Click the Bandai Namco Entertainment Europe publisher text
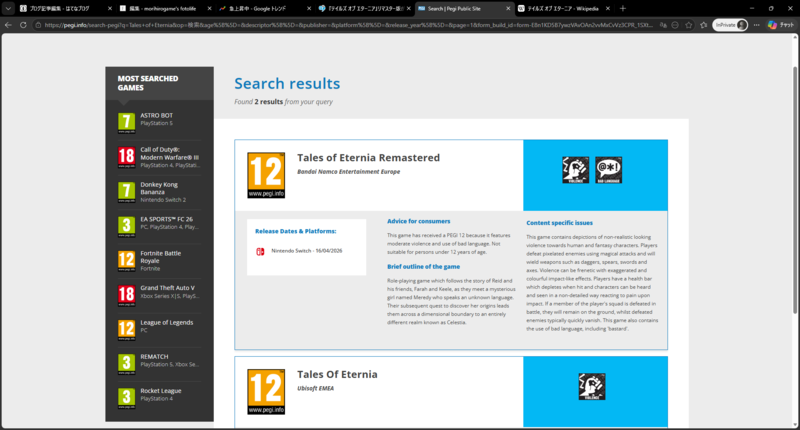This screenshot has width=800, height=430. click(348, 172)
